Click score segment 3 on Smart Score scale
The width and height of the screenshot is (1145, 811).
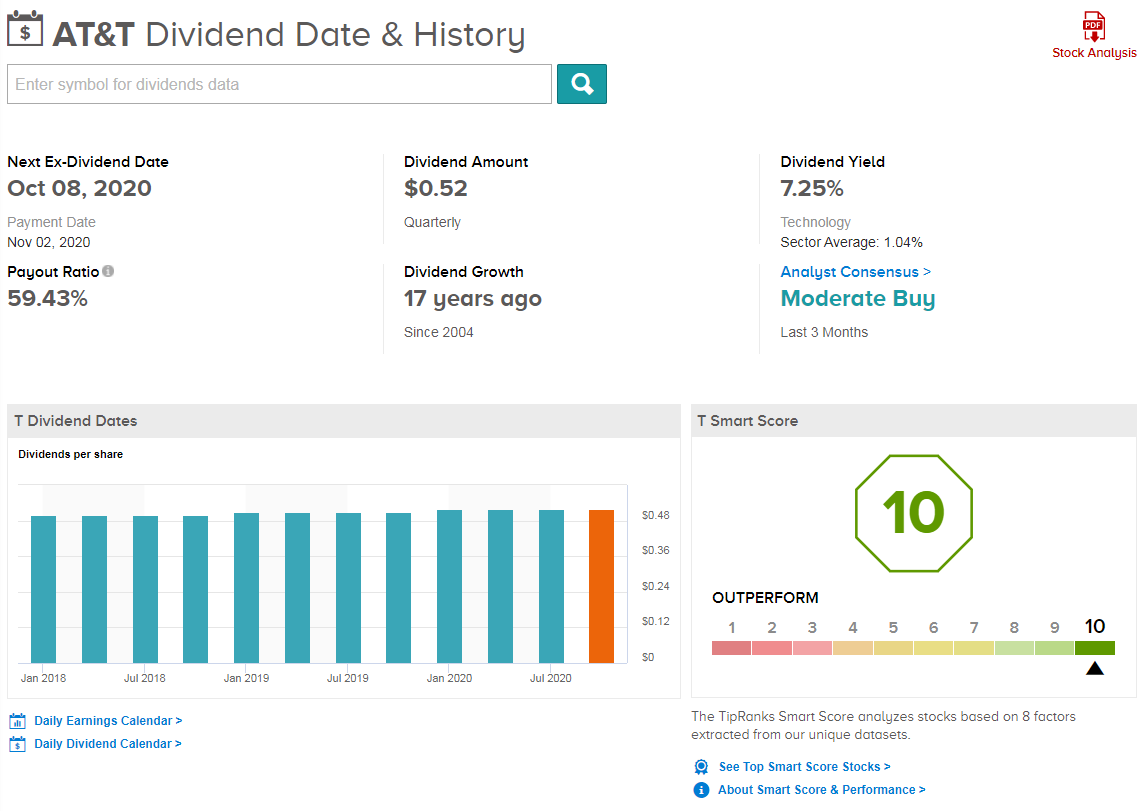[812, 647]
